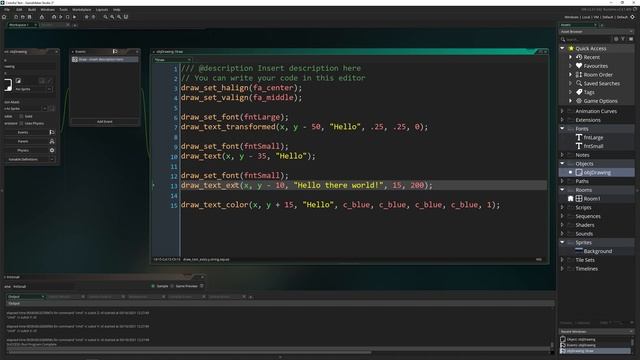The image size is (640, 360).
Task: Collapse the Fonts folder
Action: click(x=562, y=129)
